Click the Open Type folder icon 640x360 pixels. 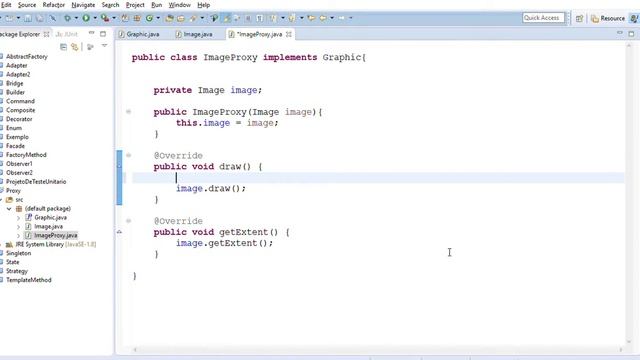169,18
